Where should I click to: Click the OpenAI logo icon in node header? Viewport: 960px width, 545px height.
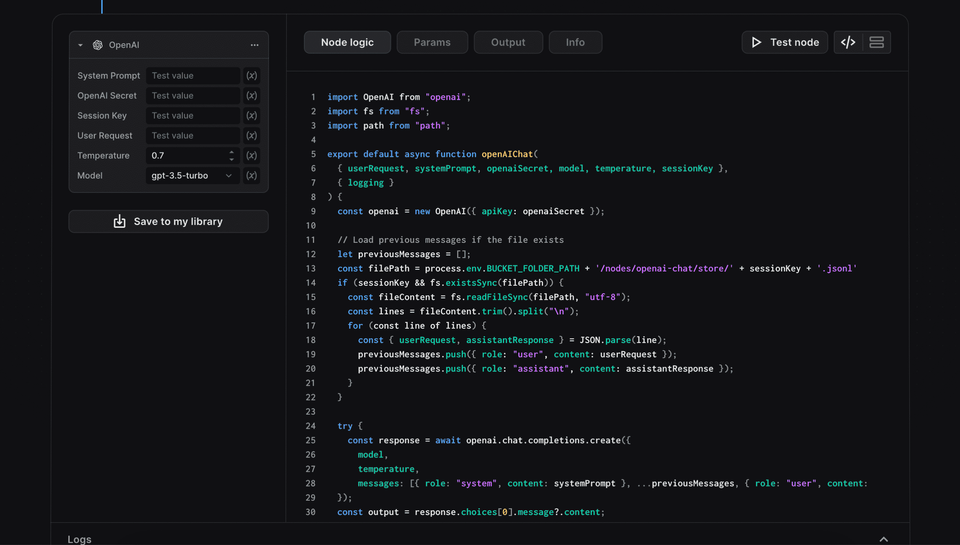tap(98, 45)
